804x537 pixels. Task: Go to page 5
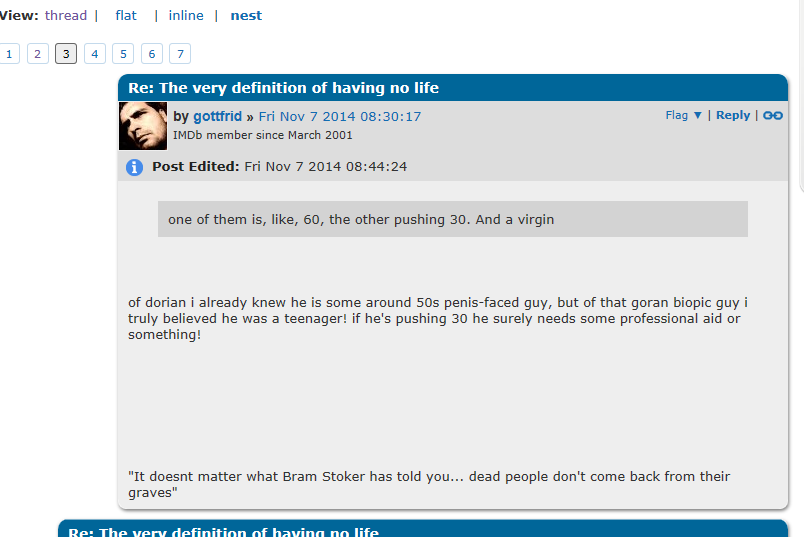pyautogui.click(x=123, y=54)
